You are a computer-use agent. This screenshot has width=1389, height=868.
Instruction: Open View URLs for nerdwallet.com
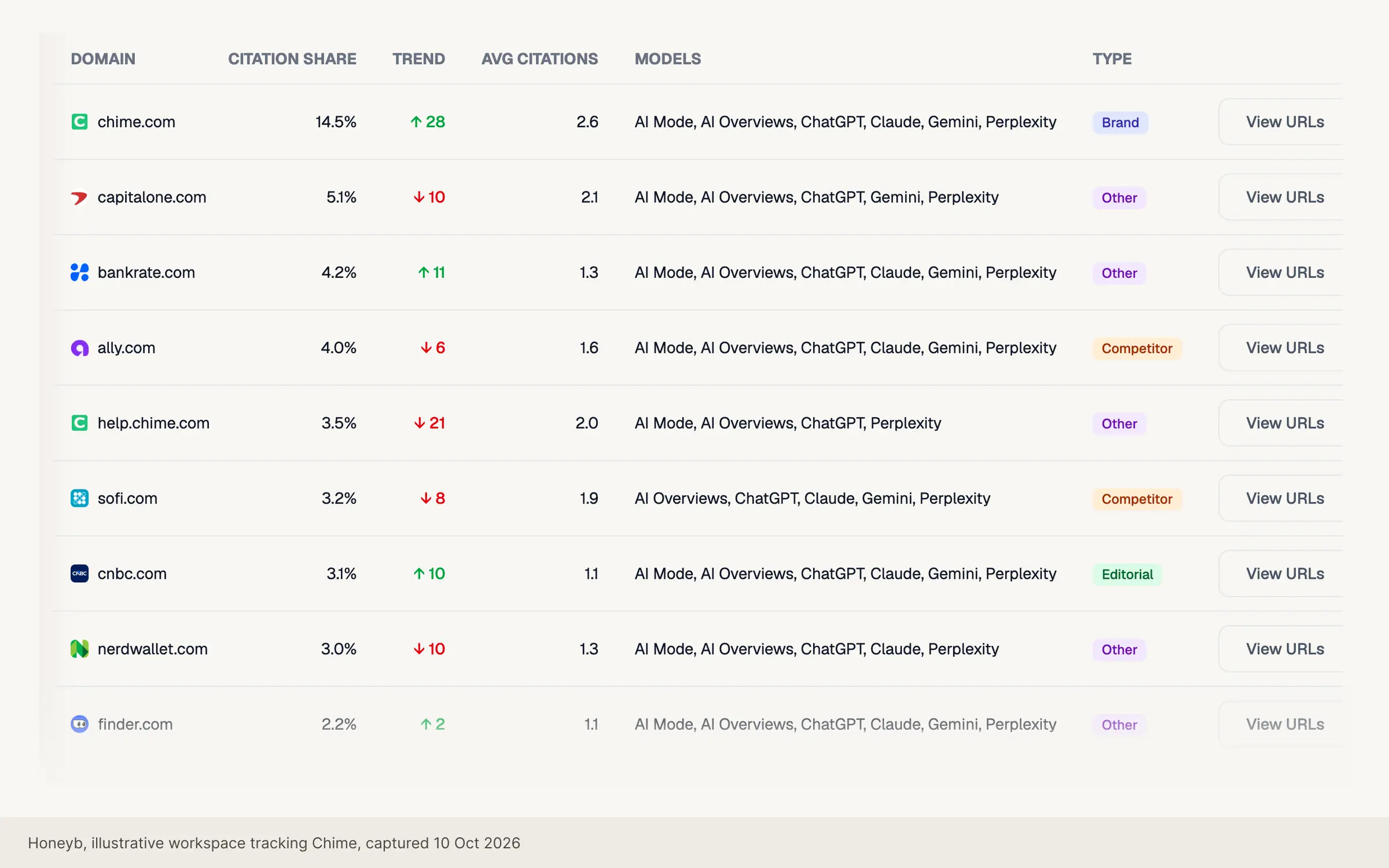(1281, 649)
